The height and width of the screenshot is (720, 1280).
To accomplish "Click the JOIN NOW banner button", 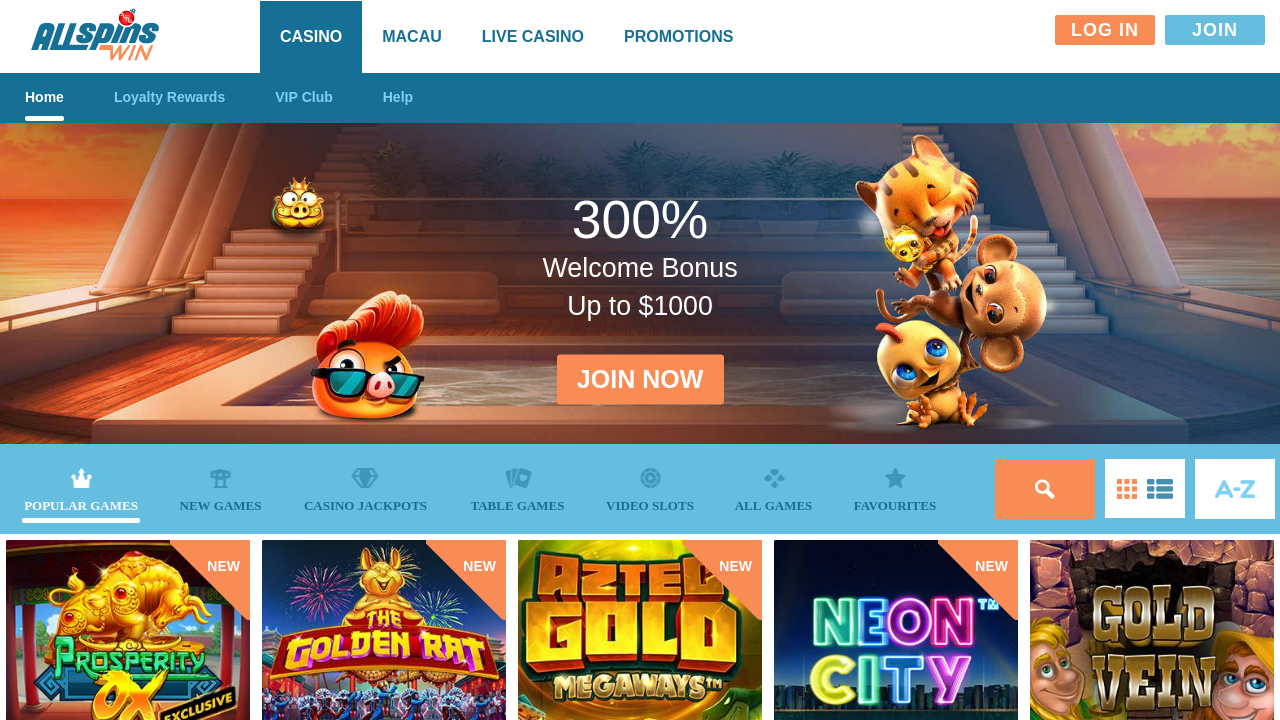I will [x=640, y=379].
